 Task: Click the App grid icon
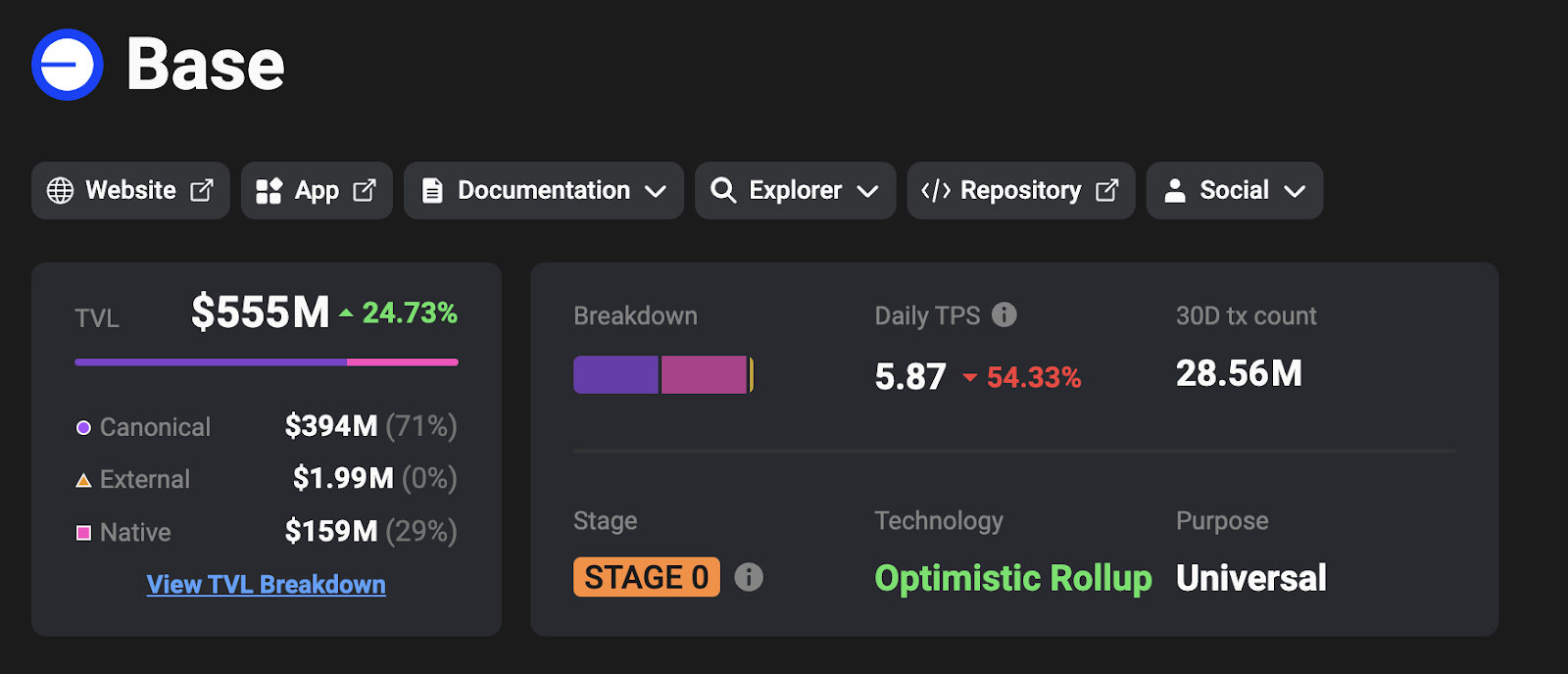tap(269, 191)
